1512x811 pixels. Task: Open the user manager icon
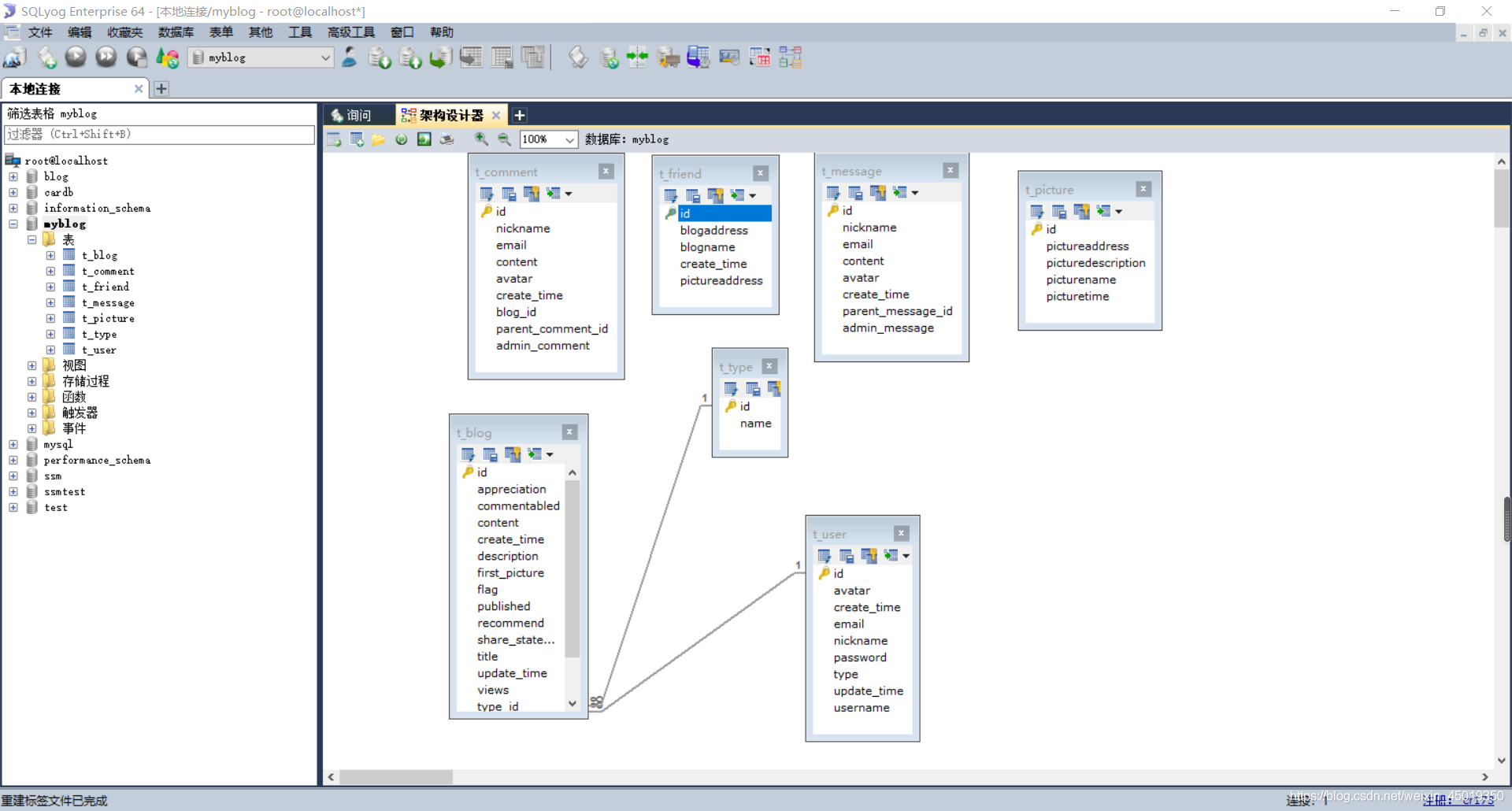tap(350, 57)
